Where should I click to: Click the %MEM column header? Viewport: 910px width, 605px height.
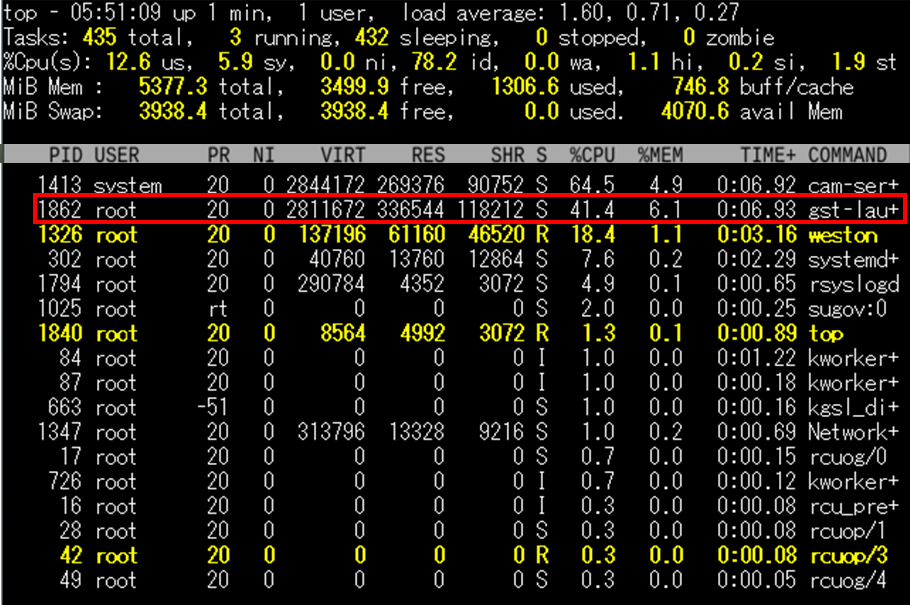[660, 155]
